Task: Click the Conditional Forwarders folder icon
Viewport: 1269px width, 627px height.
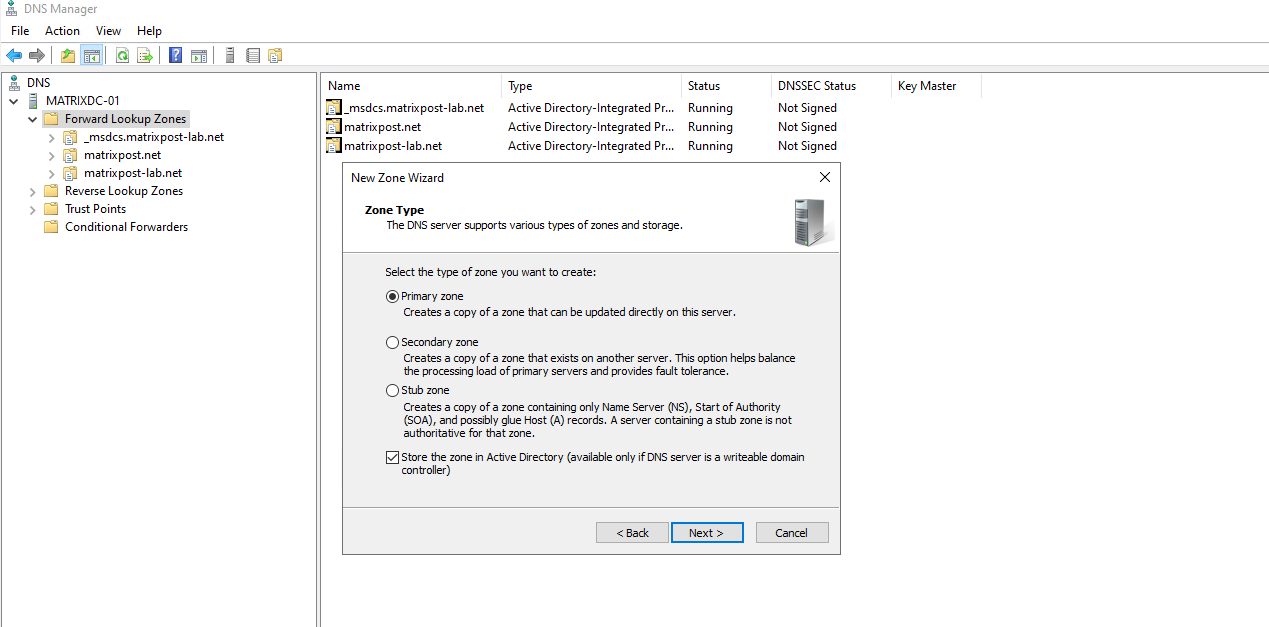Action: pyautogui.click(x=51, y=227)
